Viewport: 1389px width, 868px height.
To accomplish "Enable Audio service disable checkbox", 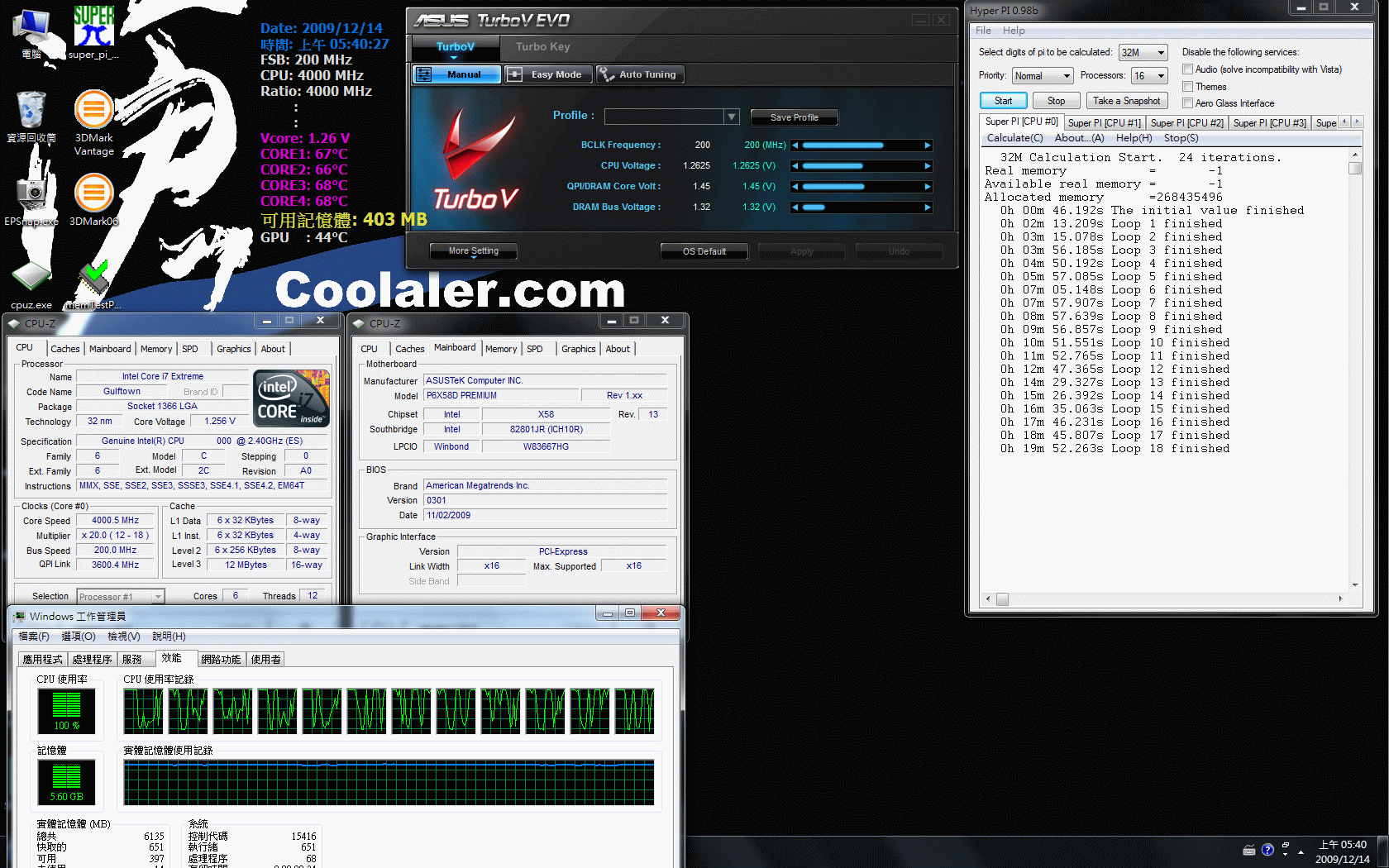I will (1187, 69).
